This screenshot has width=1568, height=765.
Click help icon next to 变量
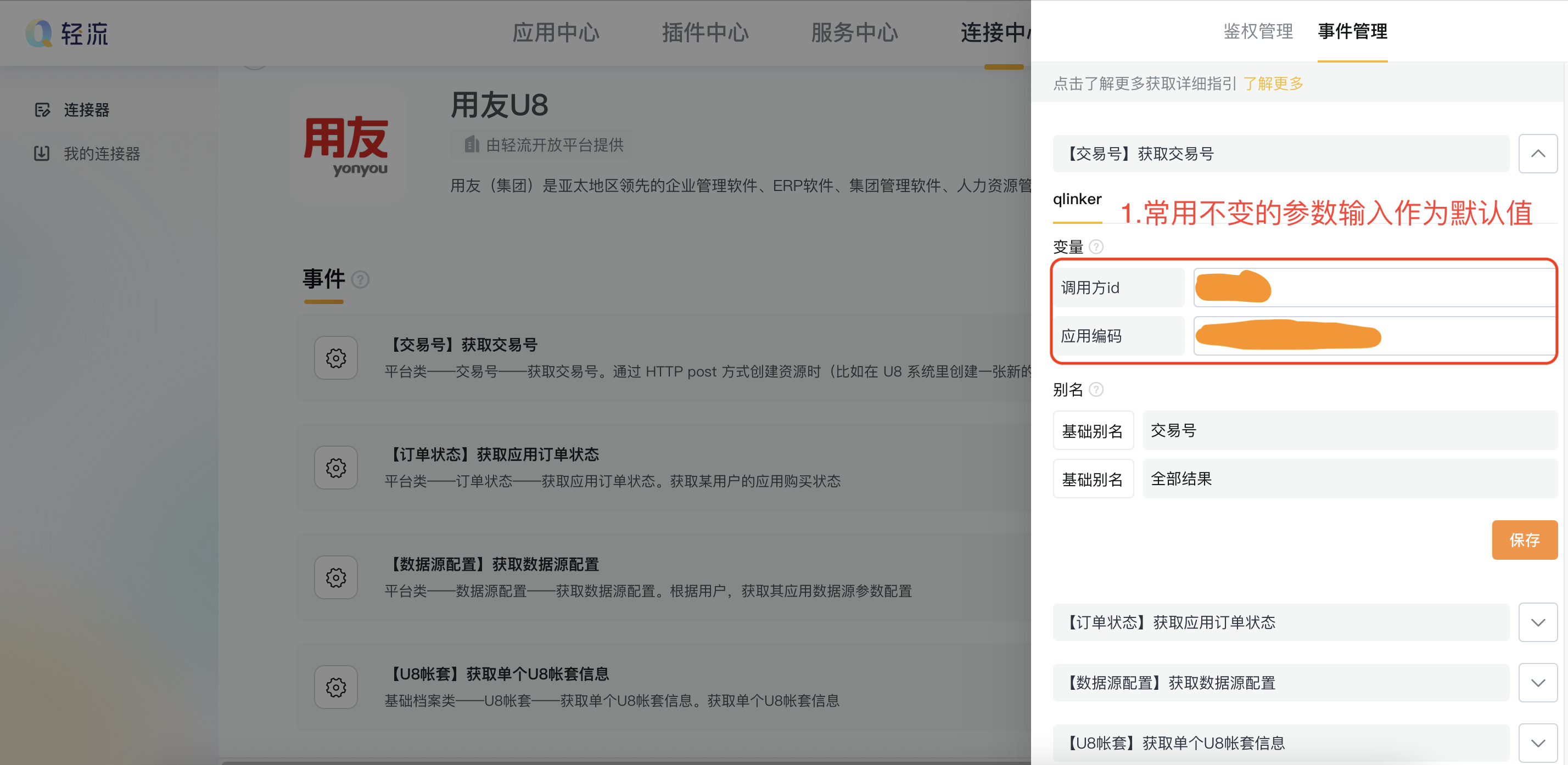coord(1096,246)
